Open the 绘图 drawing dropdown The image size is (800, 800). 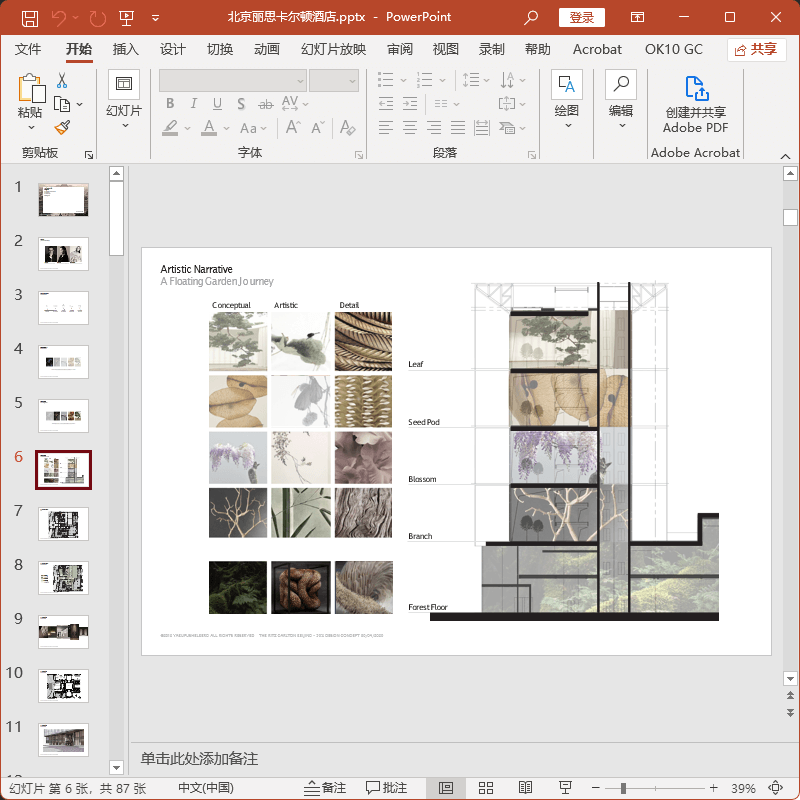coord(567,125)
